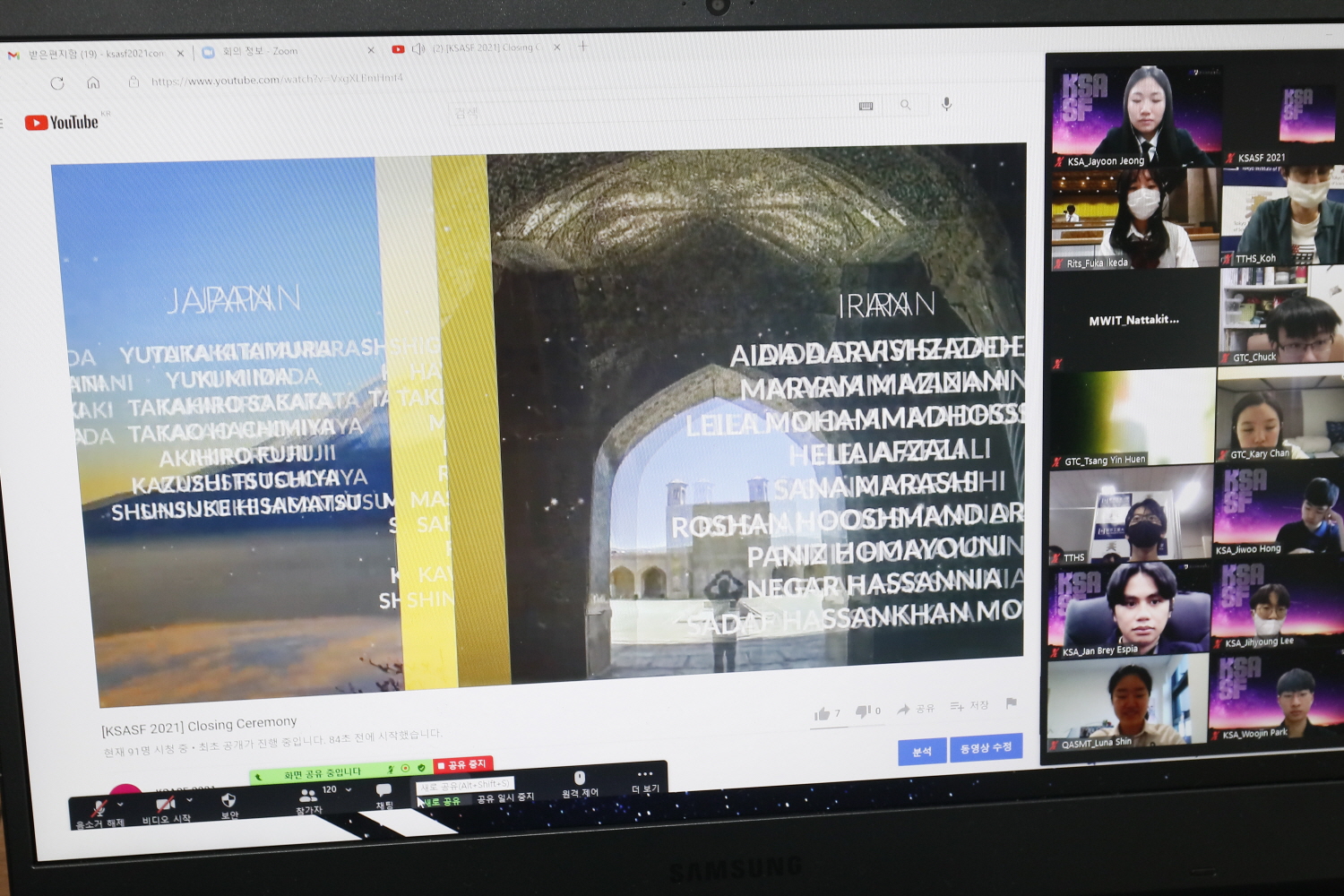Select the tile labeled just TTHS

pos(1131,516)
